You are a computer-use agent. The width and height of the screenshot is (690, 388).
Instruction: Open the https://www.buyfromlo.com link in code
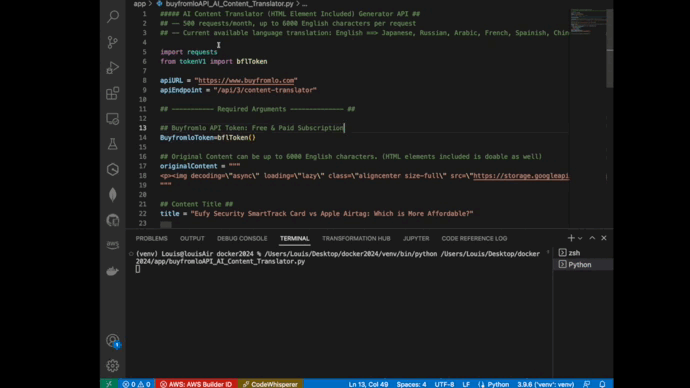tap(246, 81)
